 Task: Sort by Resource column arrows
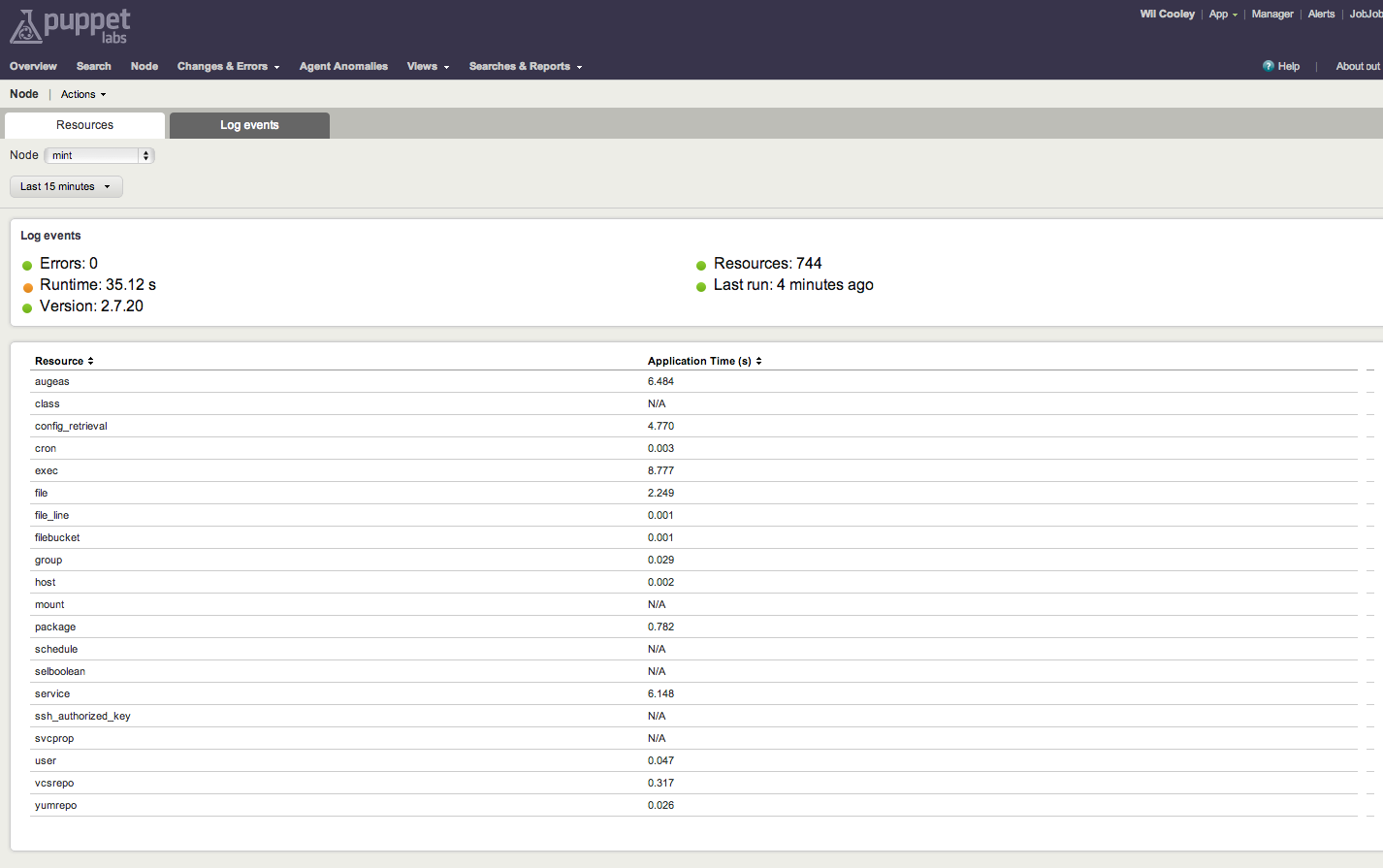coord(90,361)
